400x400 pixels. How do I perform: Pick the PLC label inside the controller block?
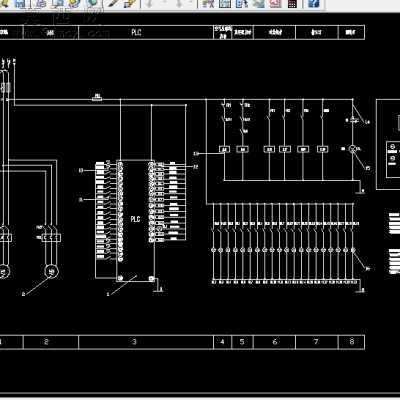click(x=135, y=219)
